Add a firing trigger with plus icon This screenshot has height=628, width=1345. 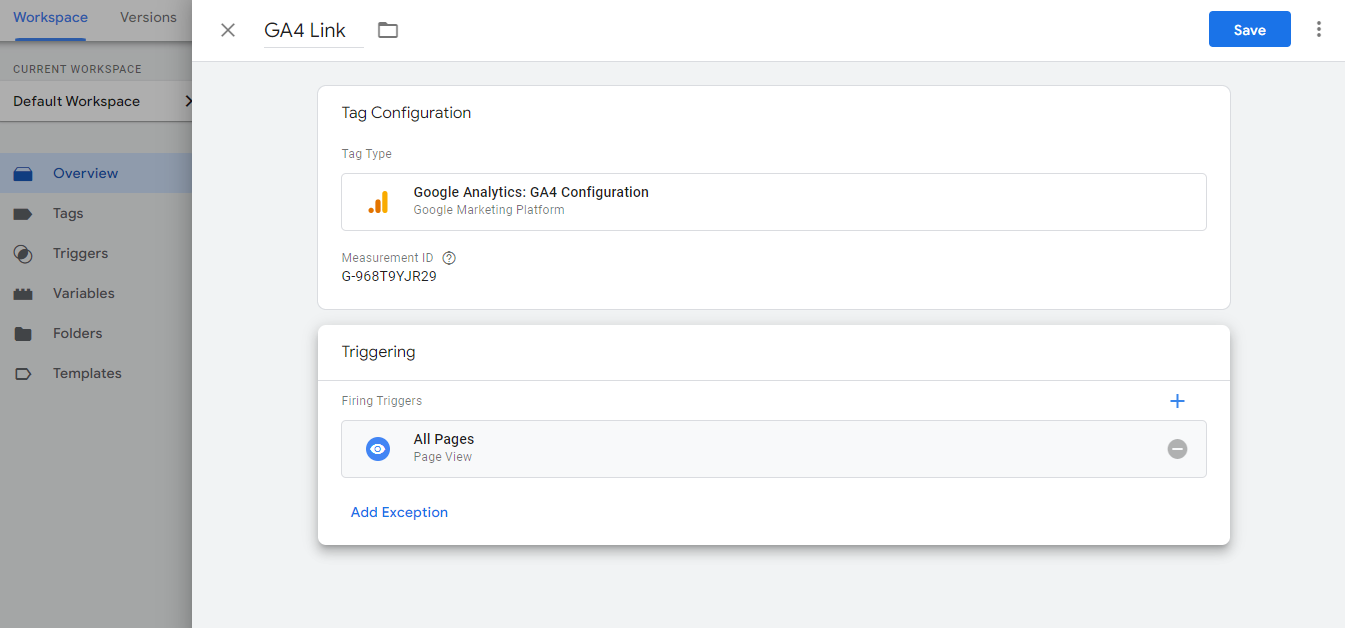(x=1177, y=401)
